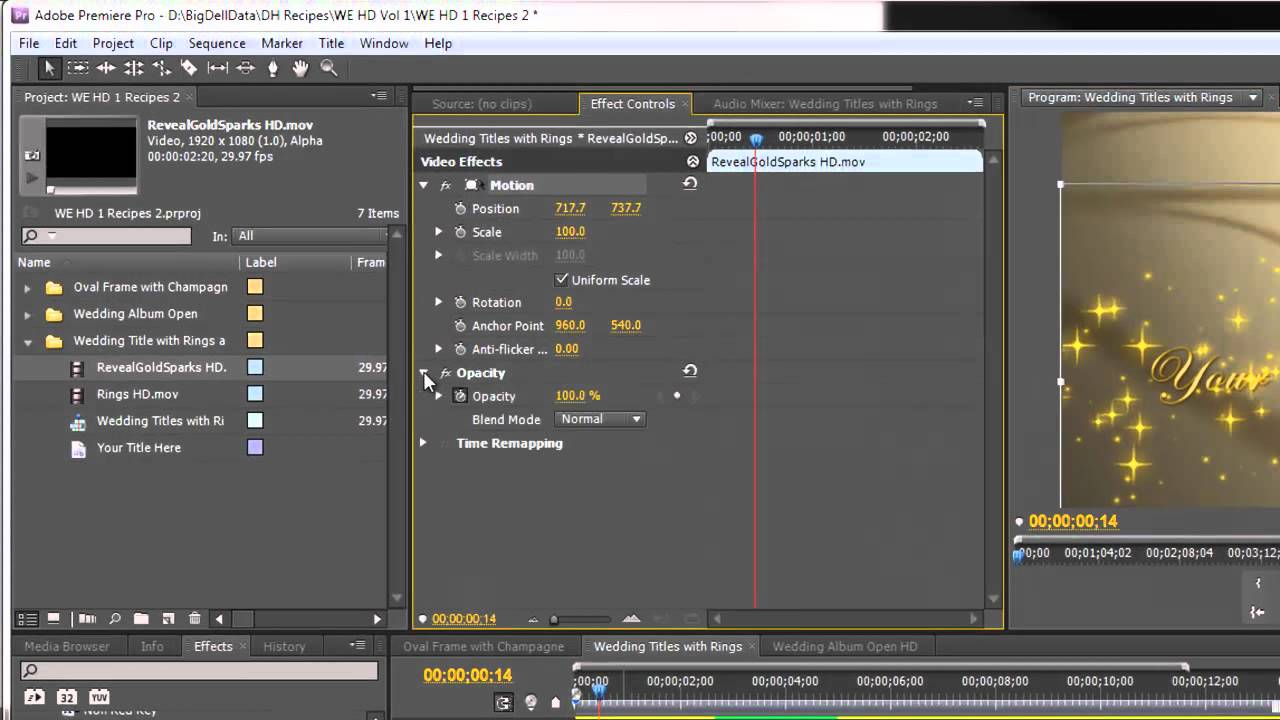Switch Project panel to Icon View
This screenshot has height=720, width=1280.
(x=54, y=619)
